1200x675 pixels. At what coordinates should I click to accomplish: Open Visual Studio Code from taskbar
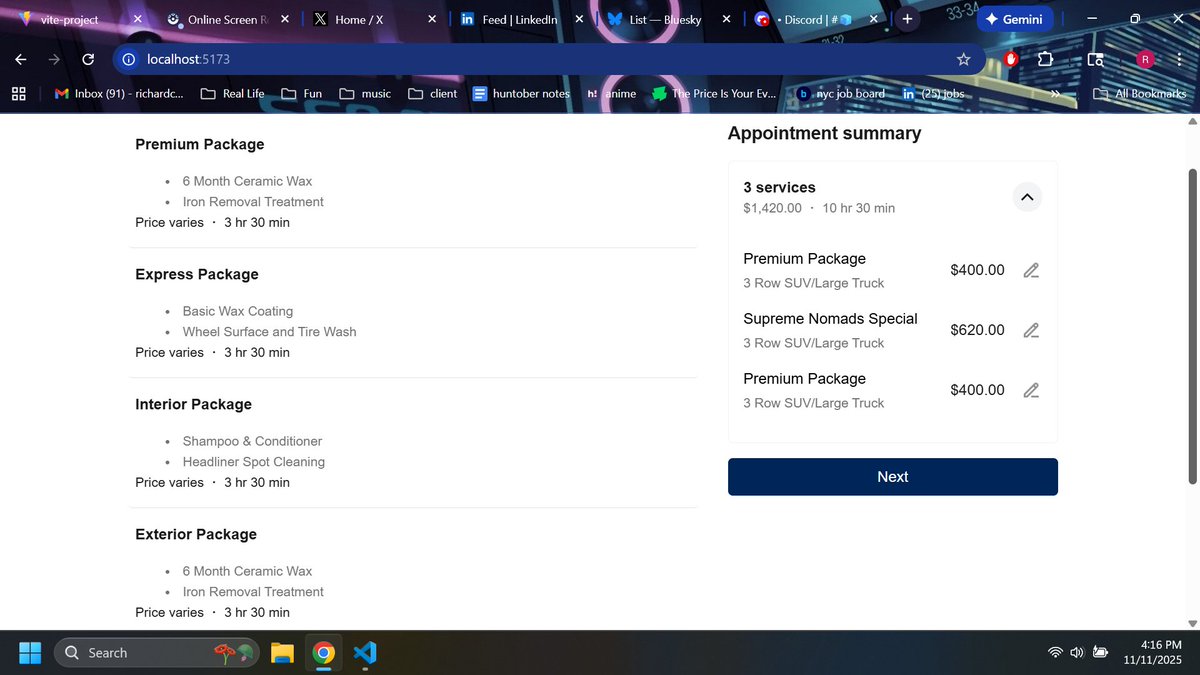click(x=365, y=653)
